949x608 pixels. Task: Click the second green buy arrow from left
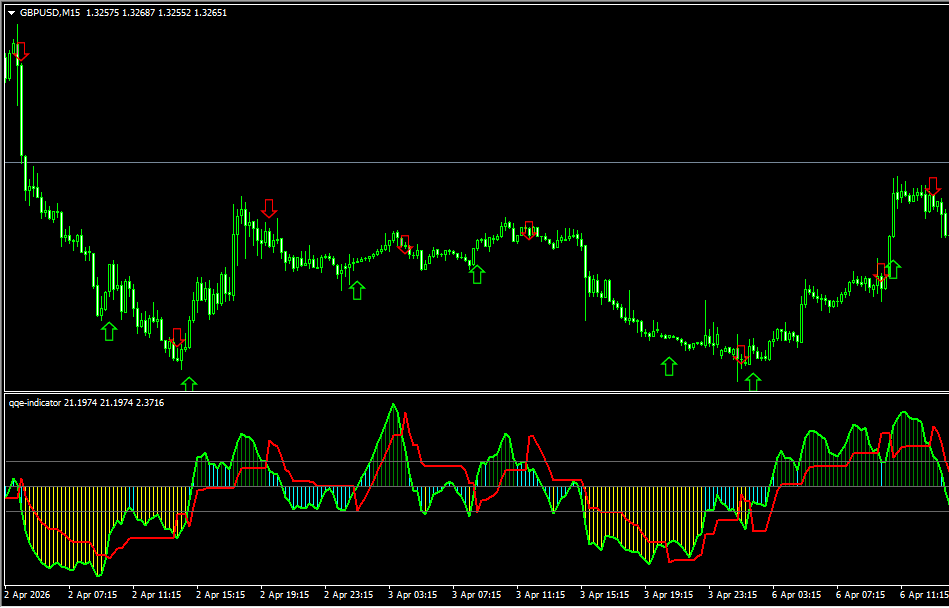[188, 385]
